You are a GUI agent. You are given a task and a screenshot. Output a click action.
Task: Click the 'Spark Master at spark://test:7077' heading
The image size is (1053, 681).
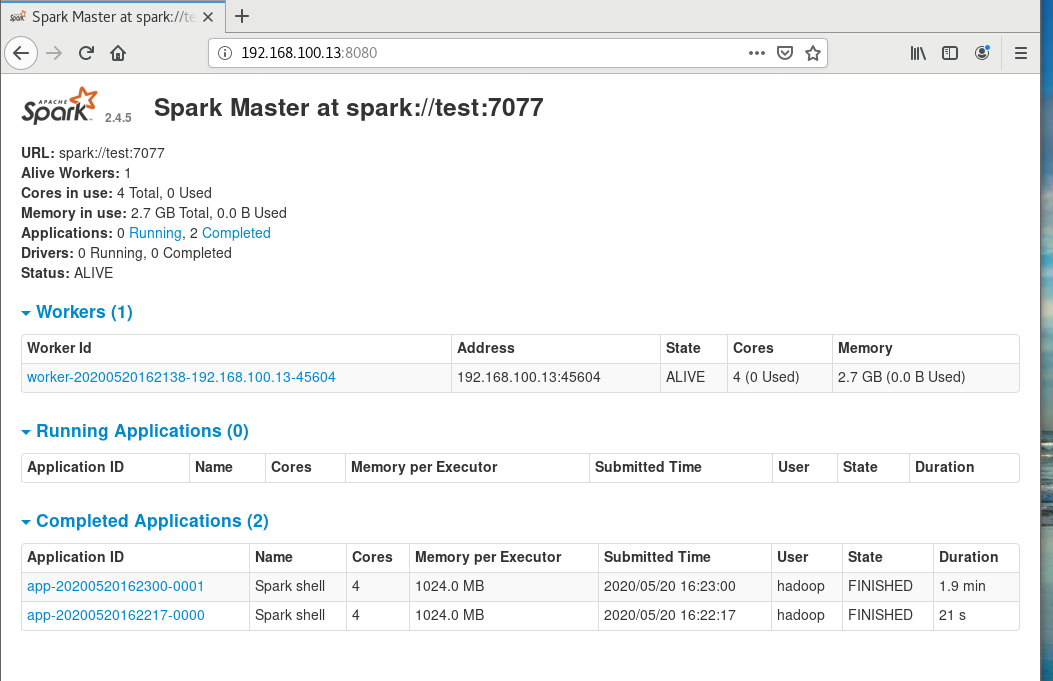[349, 107]
